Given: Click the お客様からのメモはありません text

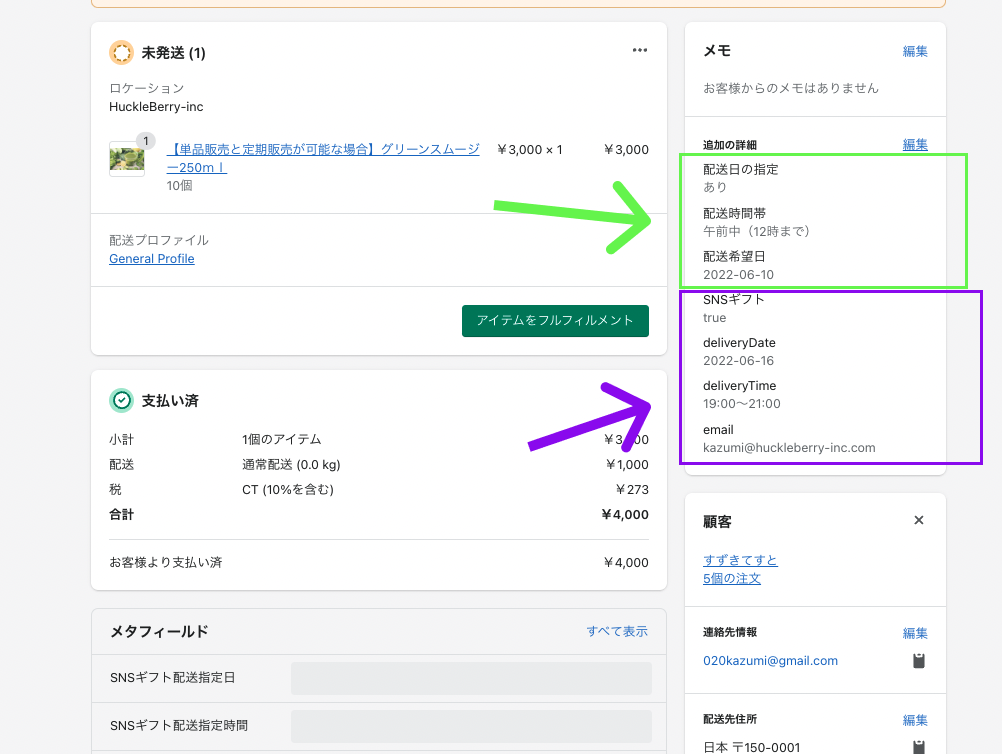Looking at the screenshot, I should pyautogui.click(x=790, y=88).
